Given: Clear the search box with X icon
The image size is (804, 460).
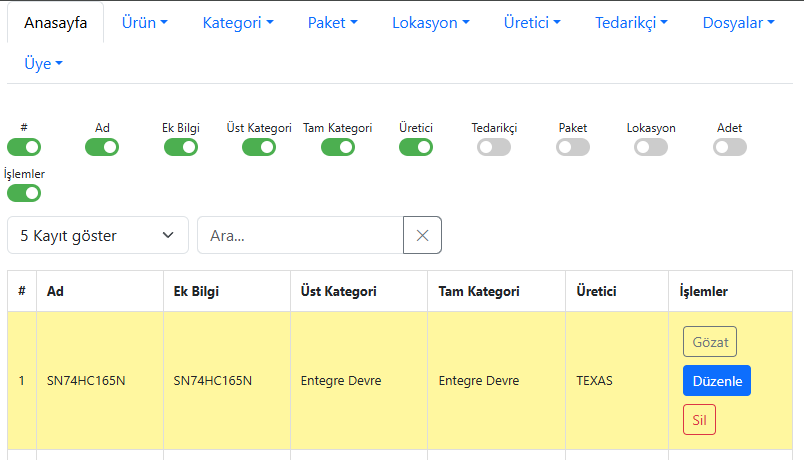Looking at the screenshot, I should pyautogui.click(x=422, y=235).
